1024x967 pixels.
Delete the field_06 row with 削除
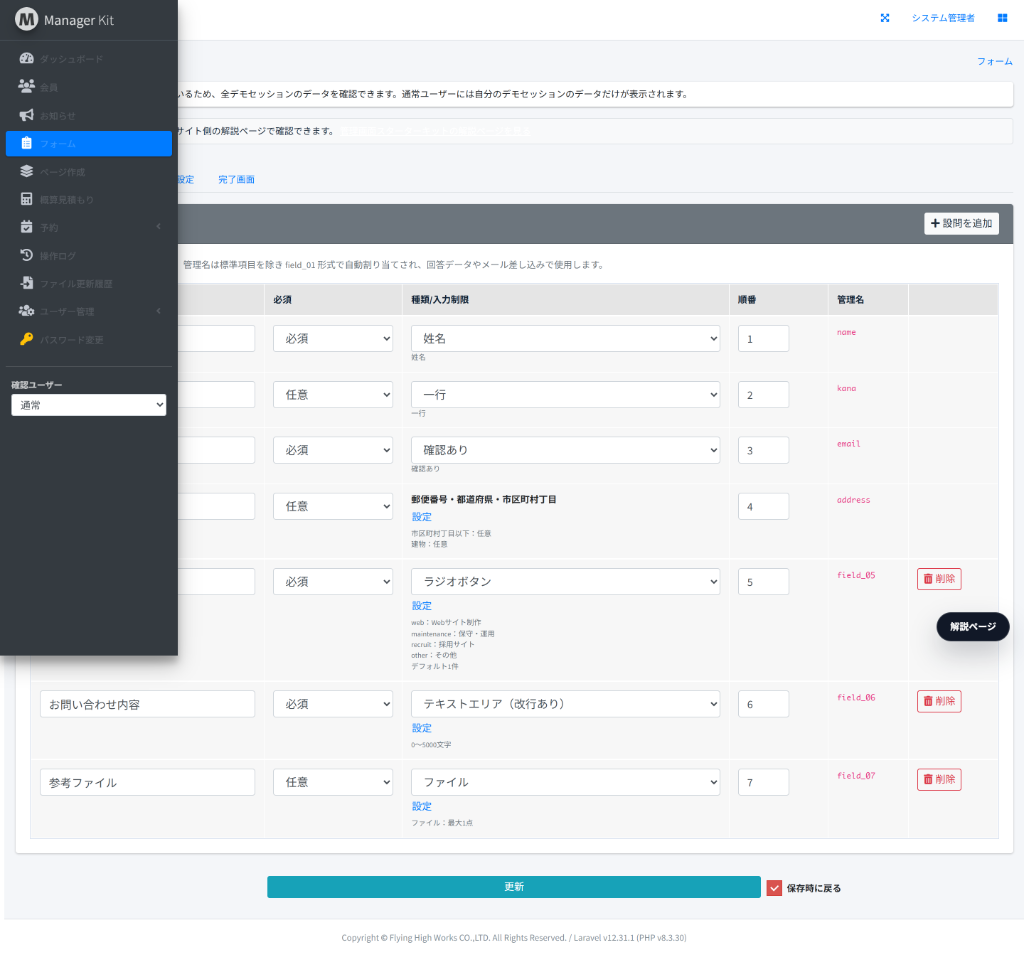point(939,701)
